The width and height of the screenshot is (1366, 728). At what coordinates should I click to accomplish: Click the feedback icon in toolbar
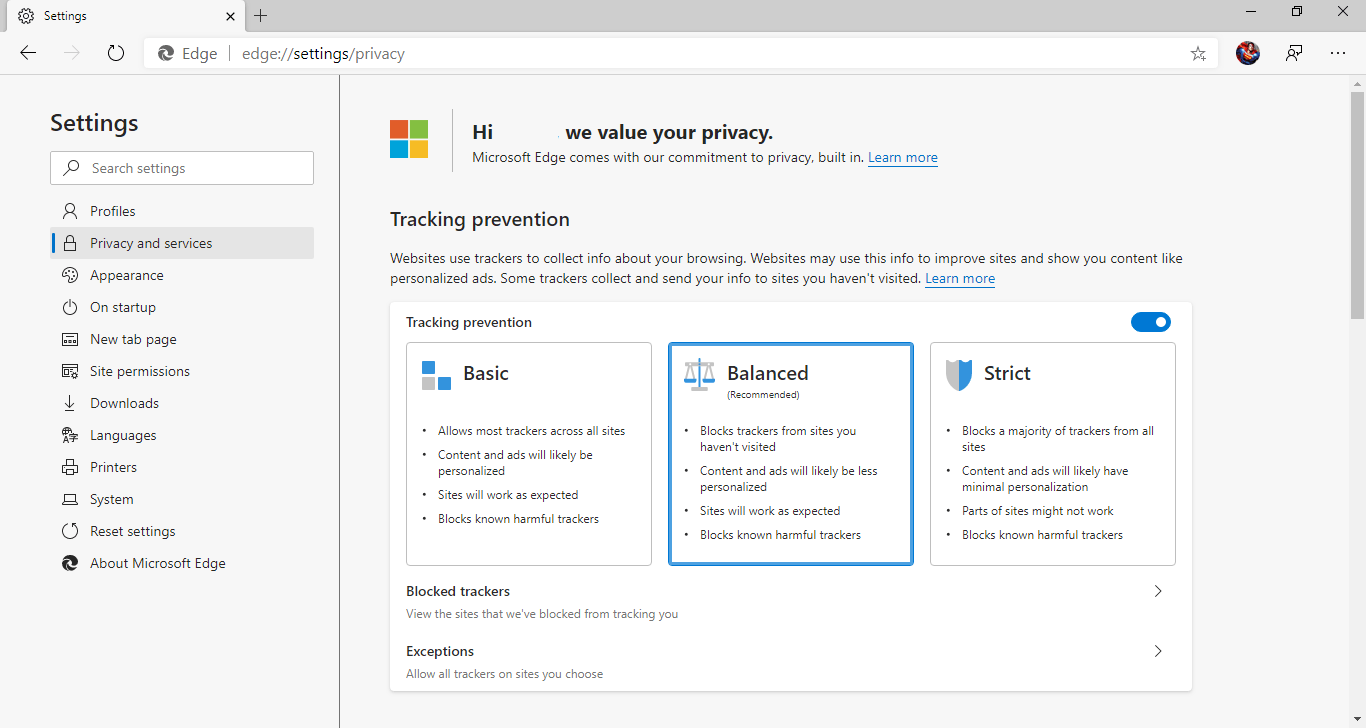(x=1294, y=53)
